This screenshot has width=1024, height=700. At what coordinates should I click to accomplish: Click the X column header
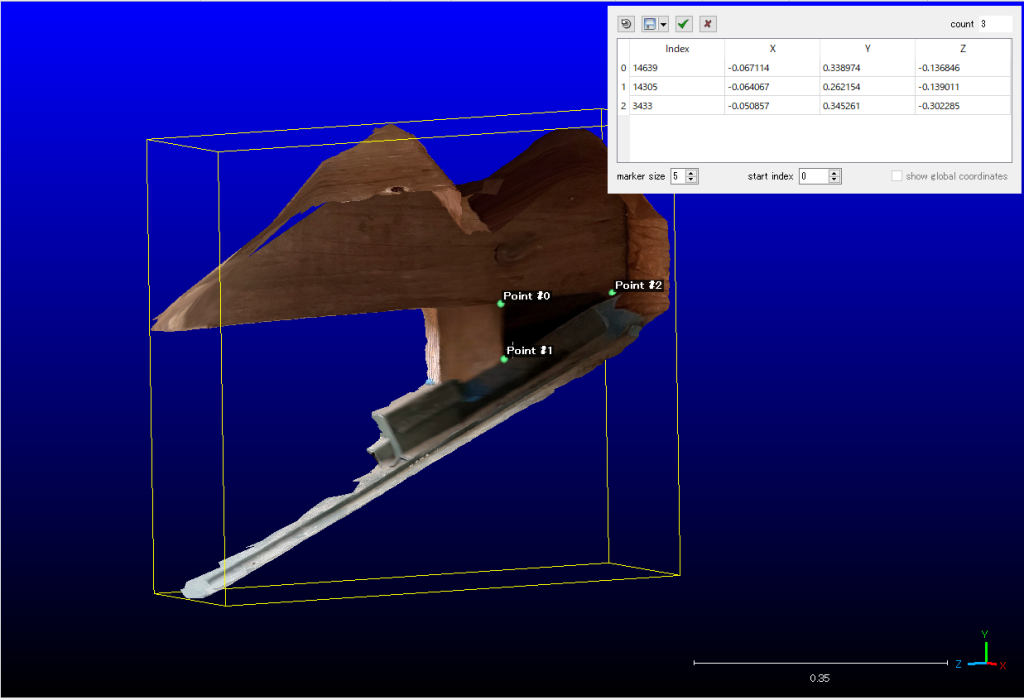tap(772, 48)
